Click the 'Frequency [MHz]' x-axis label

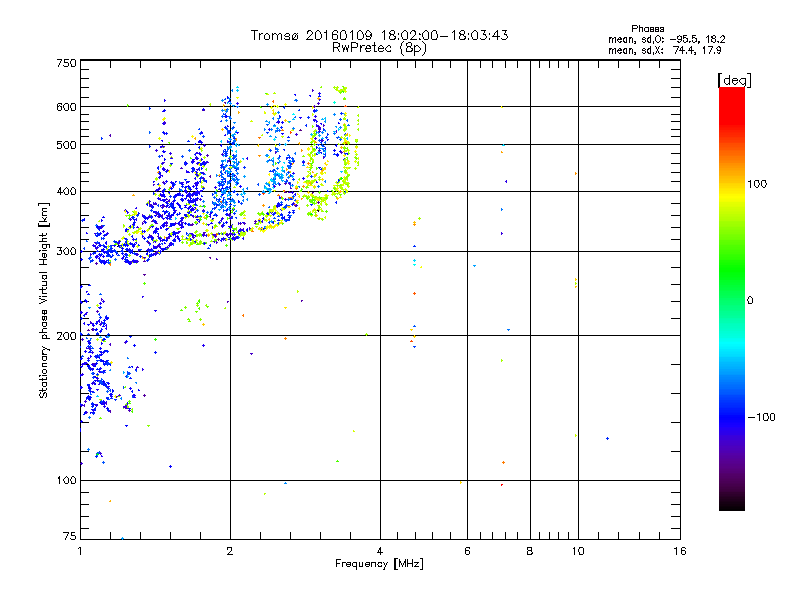[x=379, y=564]
